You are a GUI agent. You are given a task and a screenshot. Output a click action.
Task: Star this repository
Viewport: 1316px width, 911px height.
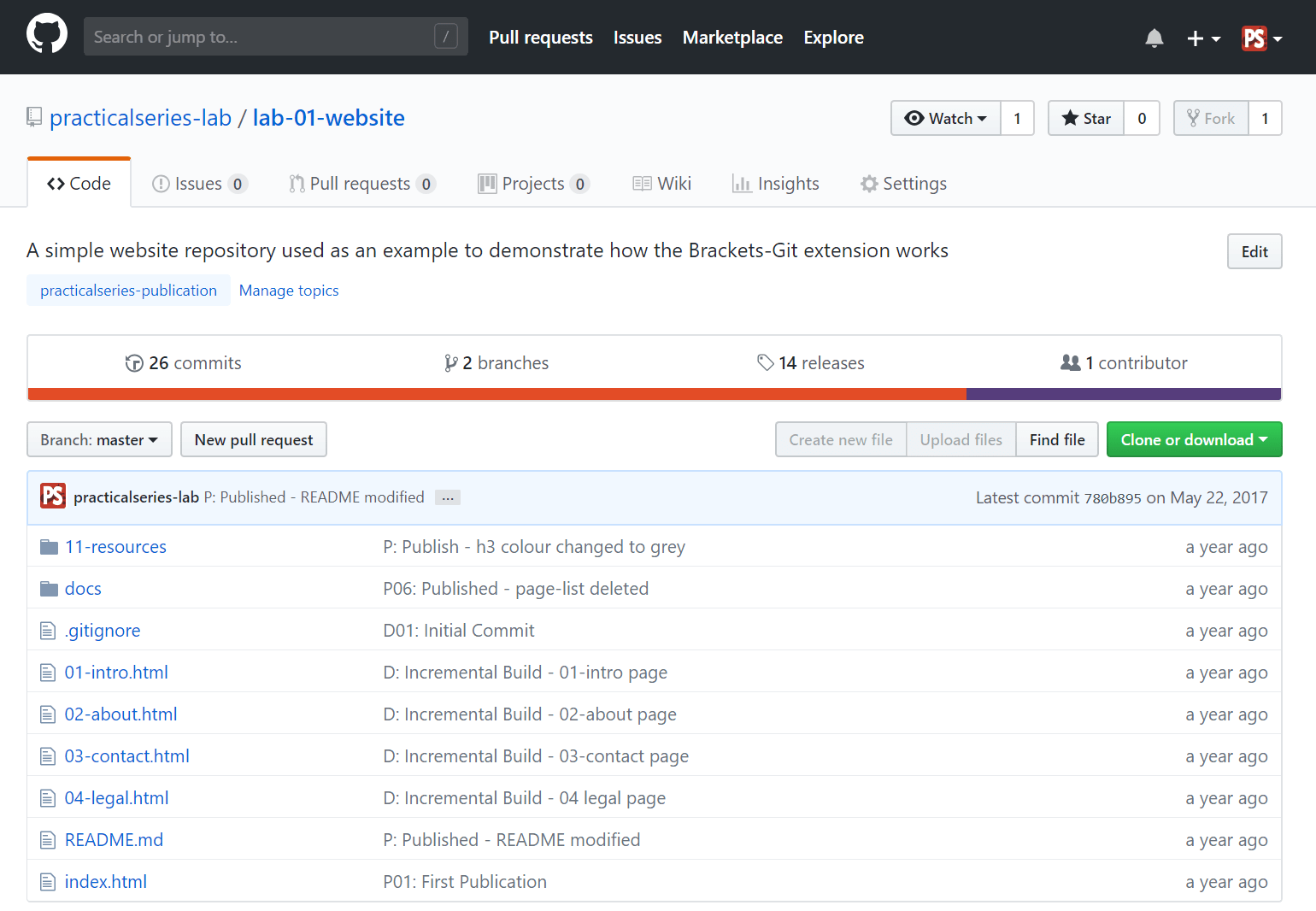[1086, 118]
